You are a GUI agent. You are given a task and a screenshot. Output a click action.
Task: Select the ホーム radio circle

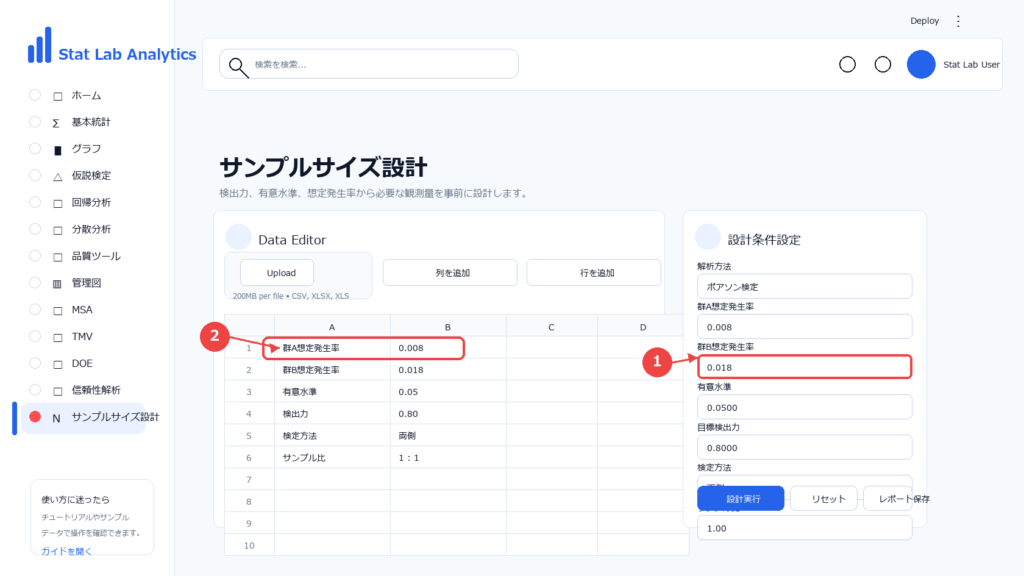pos(35,95)
